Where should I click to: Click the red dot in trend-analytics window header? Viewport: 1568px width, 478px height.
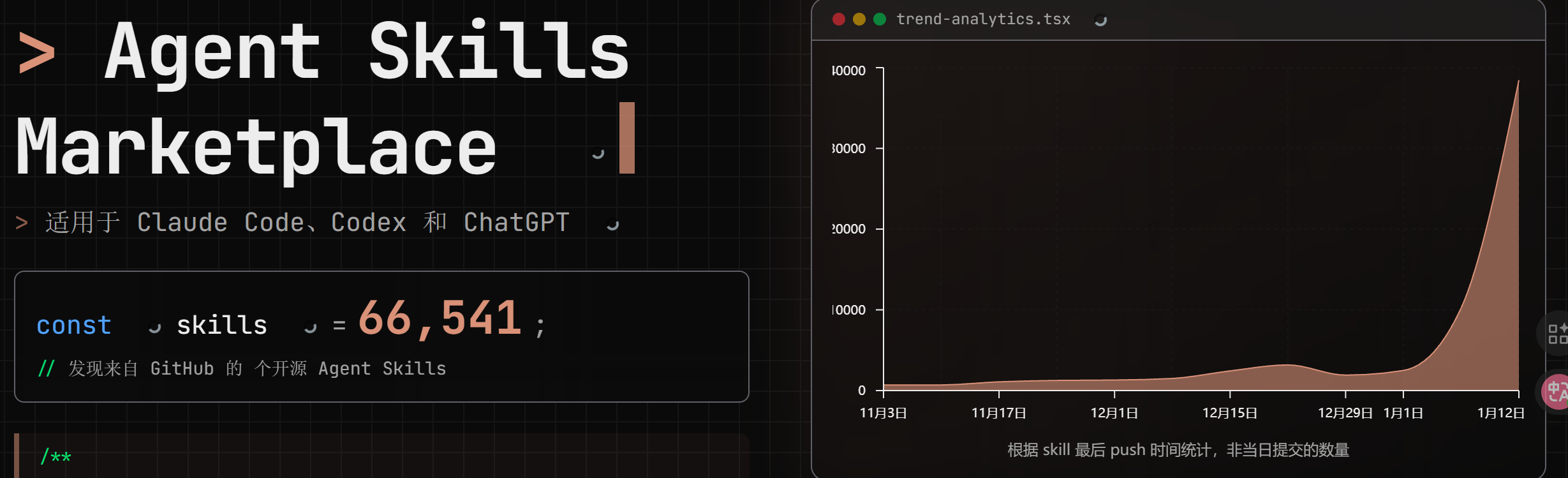click(x=839, y=19)
